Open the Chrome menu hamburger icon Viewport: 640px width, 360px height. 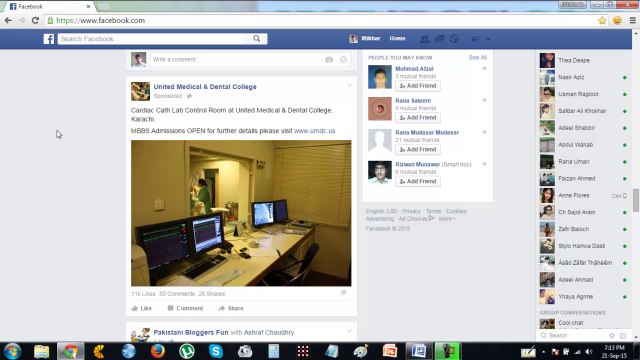click(632, 20)
